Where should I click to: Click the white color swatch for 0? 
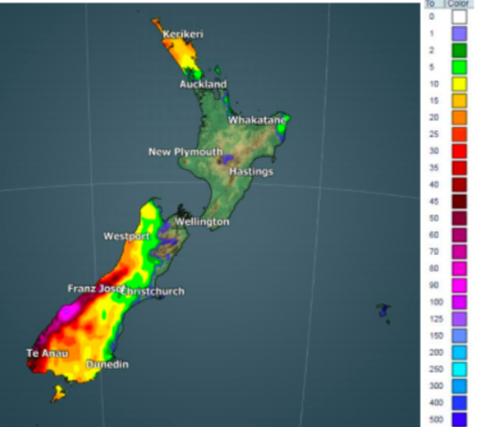point(459,17)
